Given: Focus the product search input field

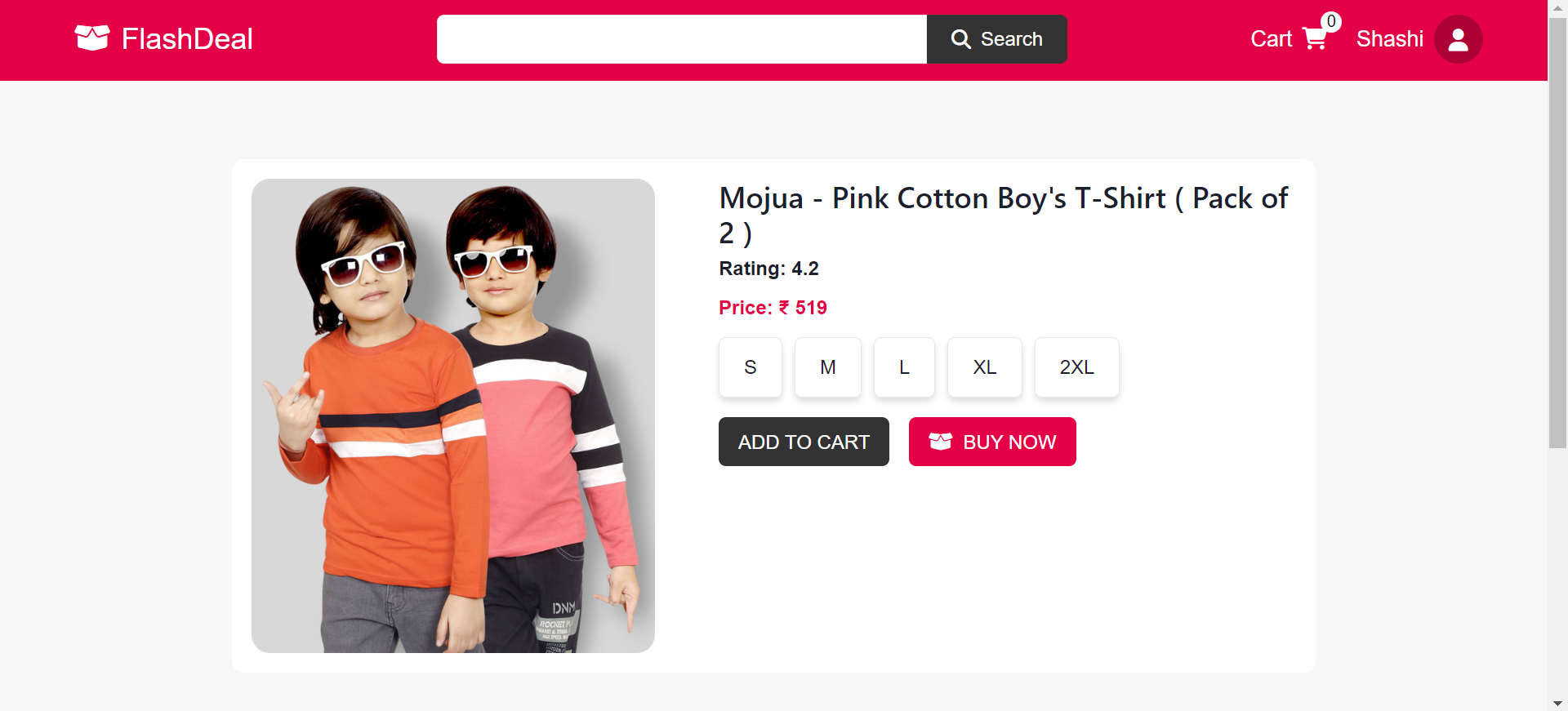Looking at the screenshot, I should 681,39.
